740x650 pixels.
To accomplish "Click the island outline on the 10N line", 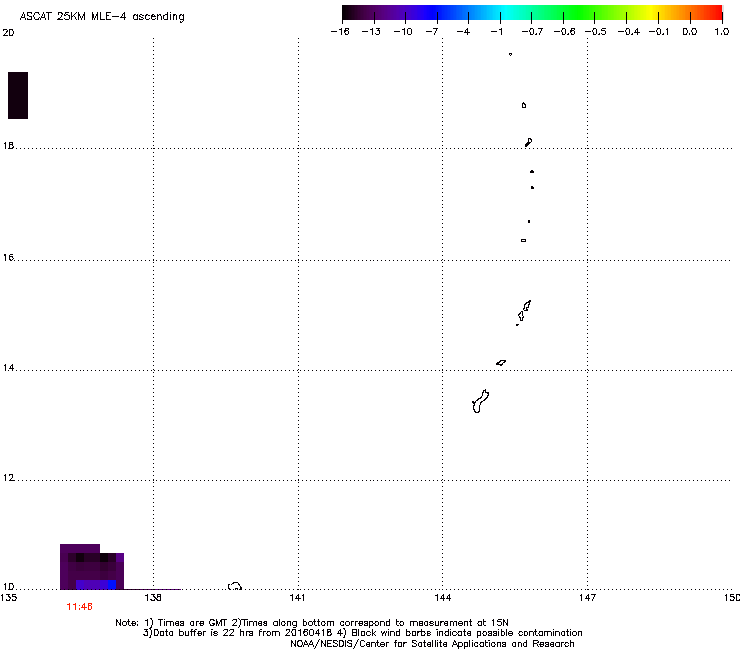I will point(235,586).
